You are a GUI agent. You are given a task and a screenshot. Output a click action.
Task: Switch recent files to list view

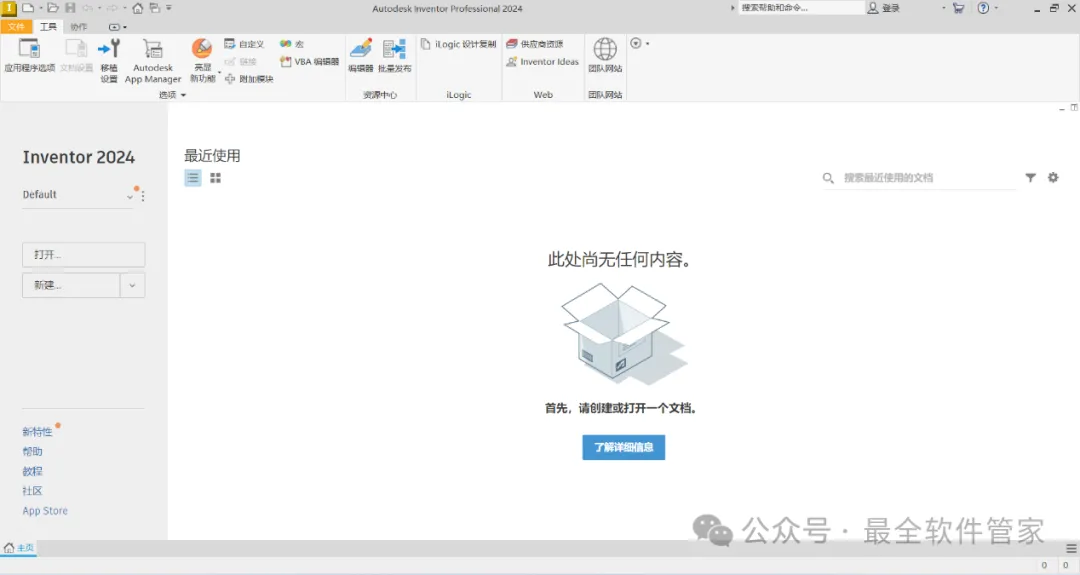193,178
